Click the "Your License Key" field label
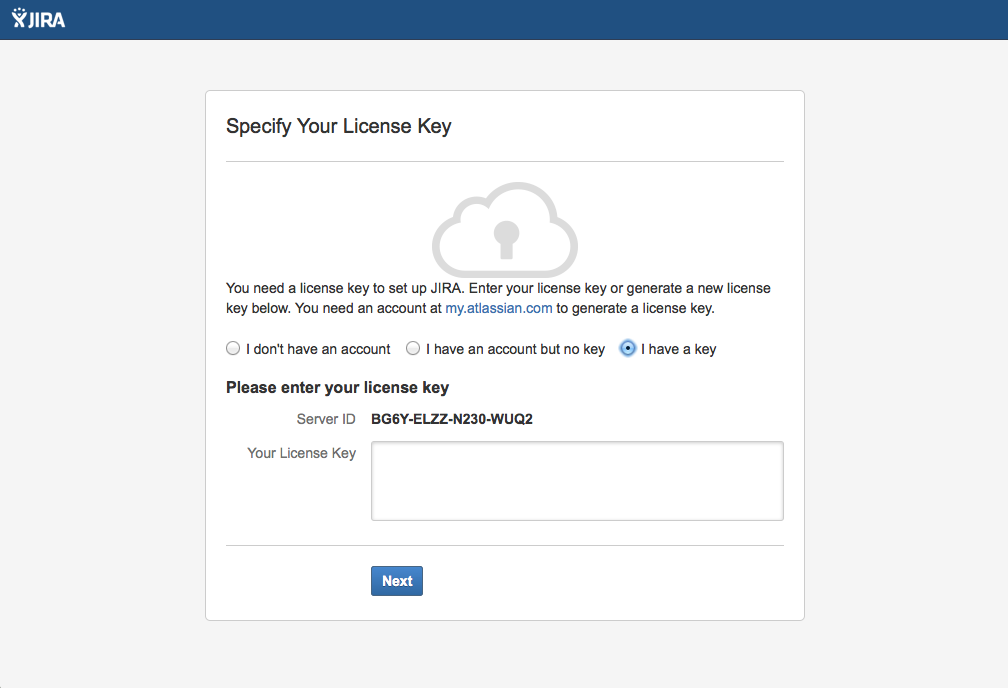The image size is (1008, 688). pos(302,453)
